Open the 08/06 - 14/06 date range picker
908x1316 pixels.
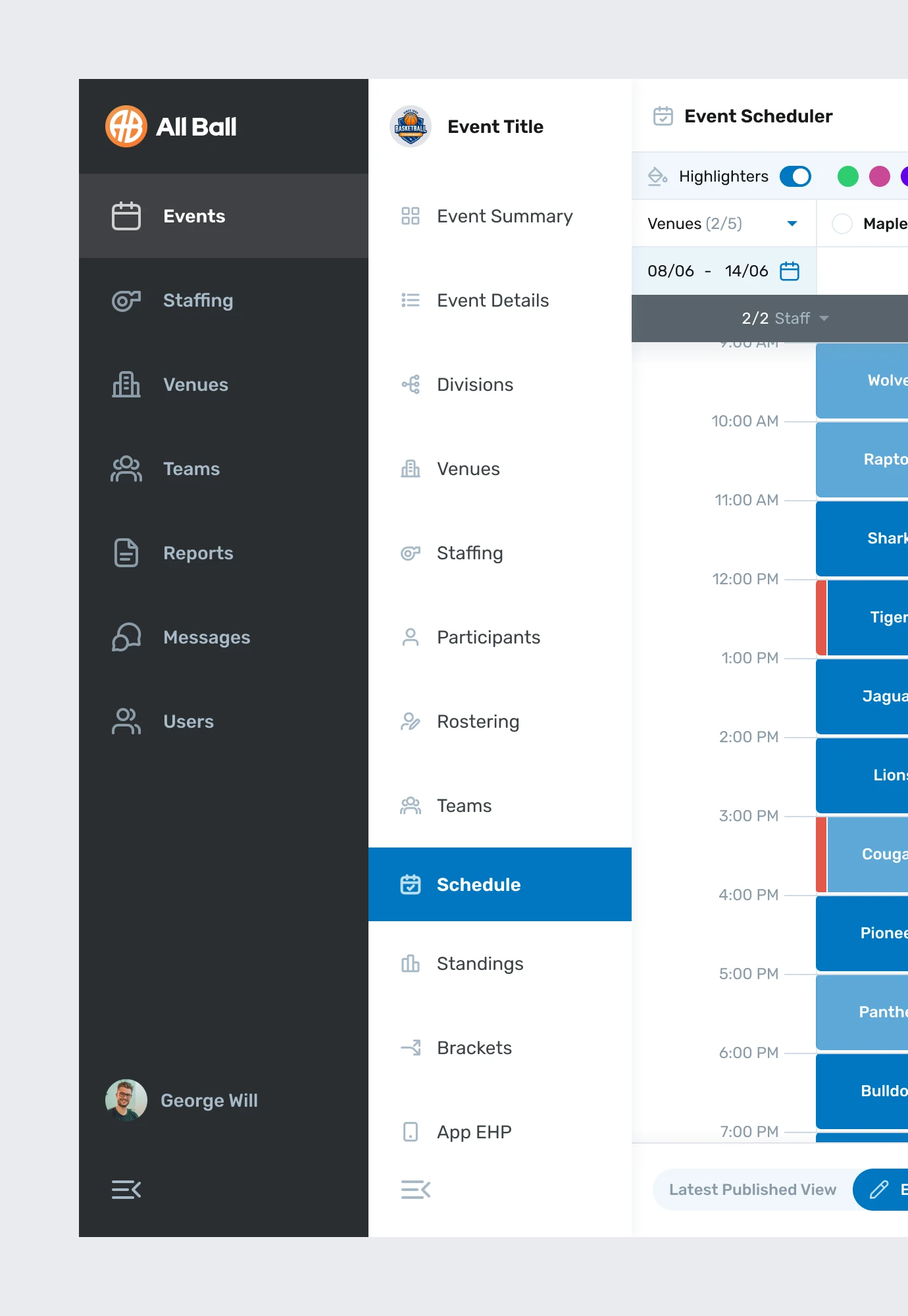pyautogui.click(x=707, y=271)
